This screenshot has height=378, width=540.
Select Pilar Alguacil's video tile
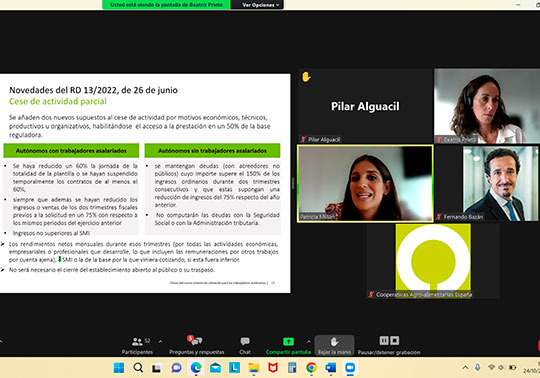tap(365, 106)
